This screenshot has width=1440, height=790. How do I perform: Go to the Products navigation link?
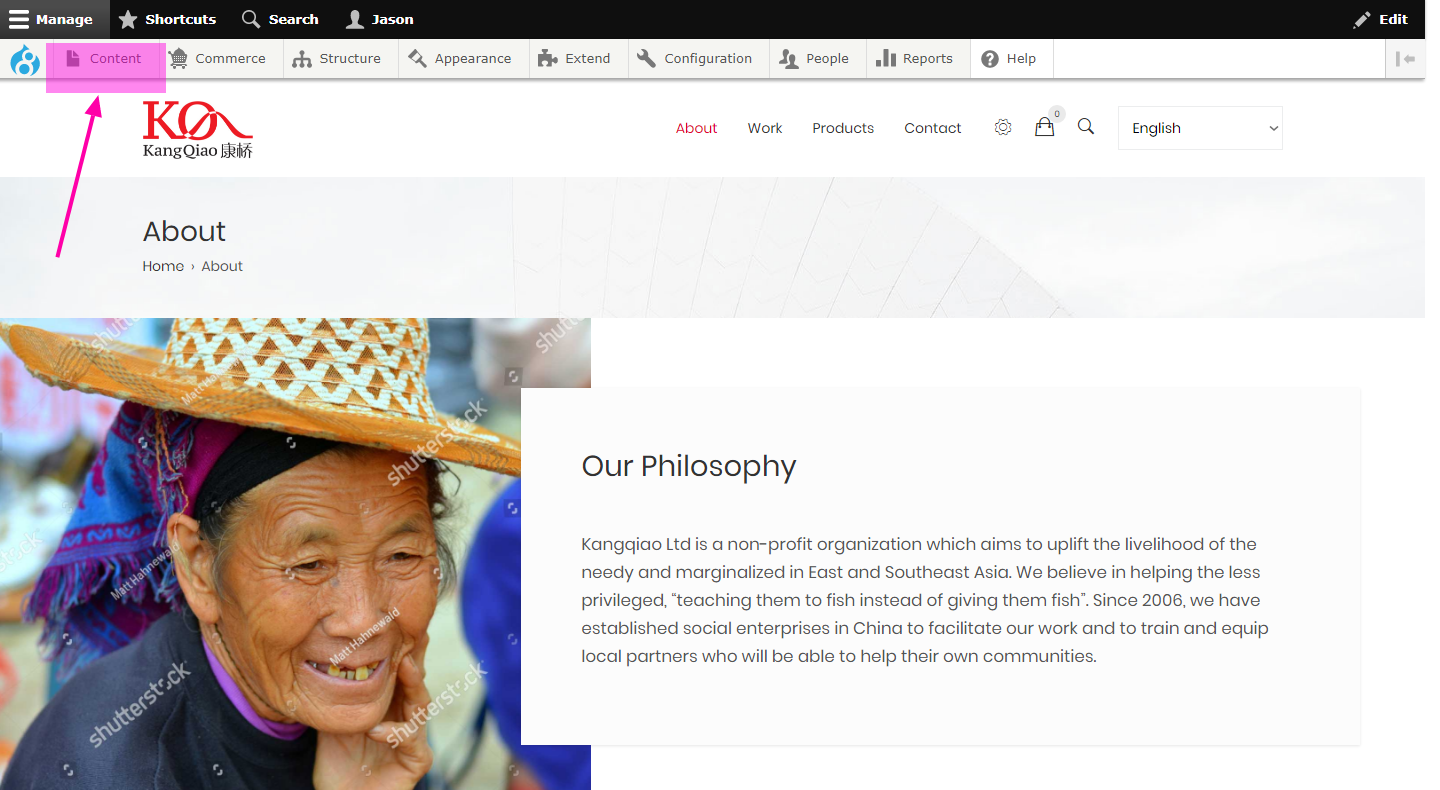point(843,128)
